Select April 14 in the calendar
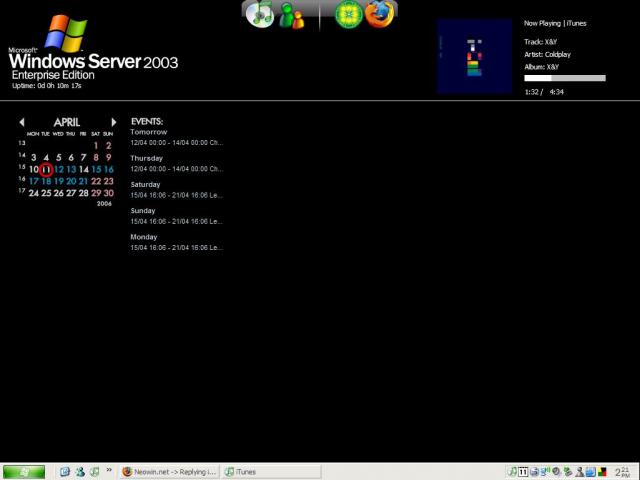Image resolution: width=640 pixels, height=480 pixels. 84,169
